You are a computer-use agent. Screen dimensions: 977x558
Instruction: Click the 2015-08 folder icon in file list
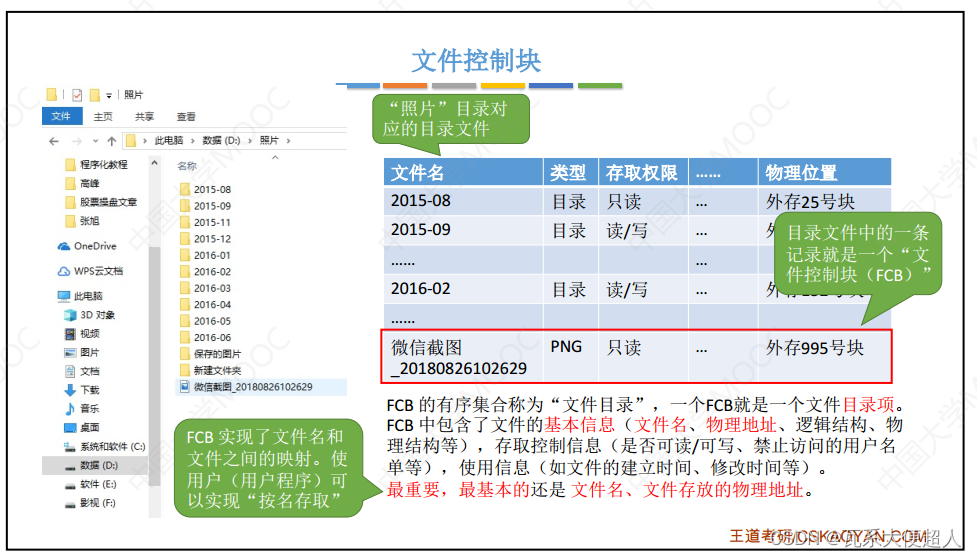pos(184,189)
